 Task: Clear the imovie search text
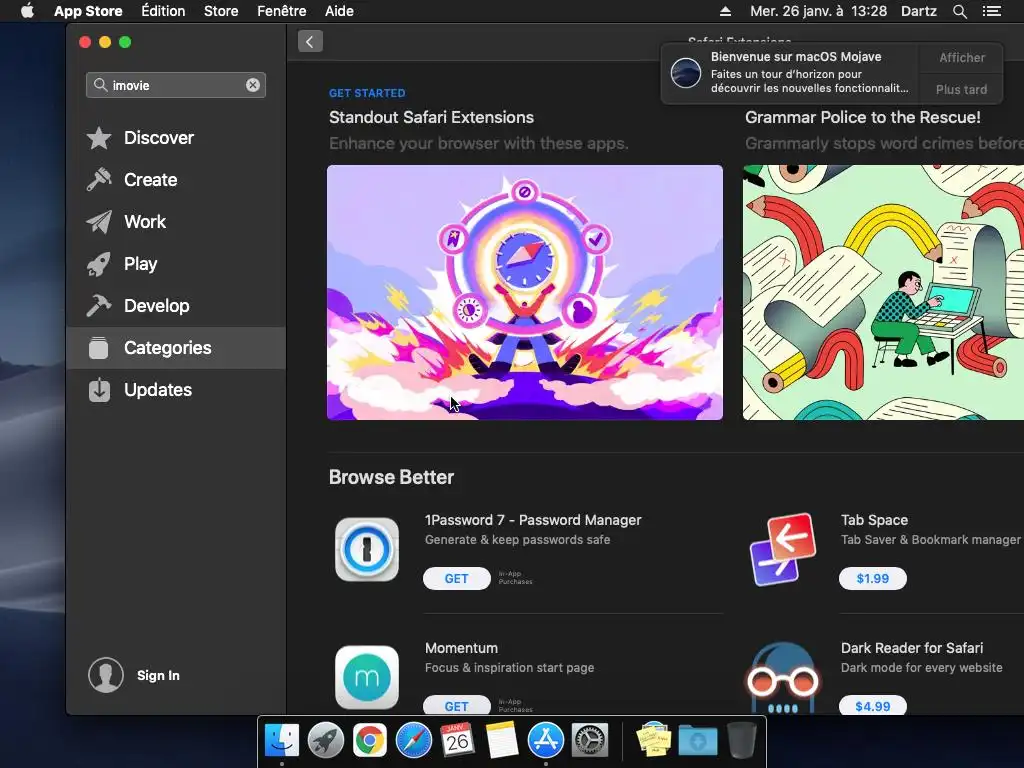[x=253, y=85]
